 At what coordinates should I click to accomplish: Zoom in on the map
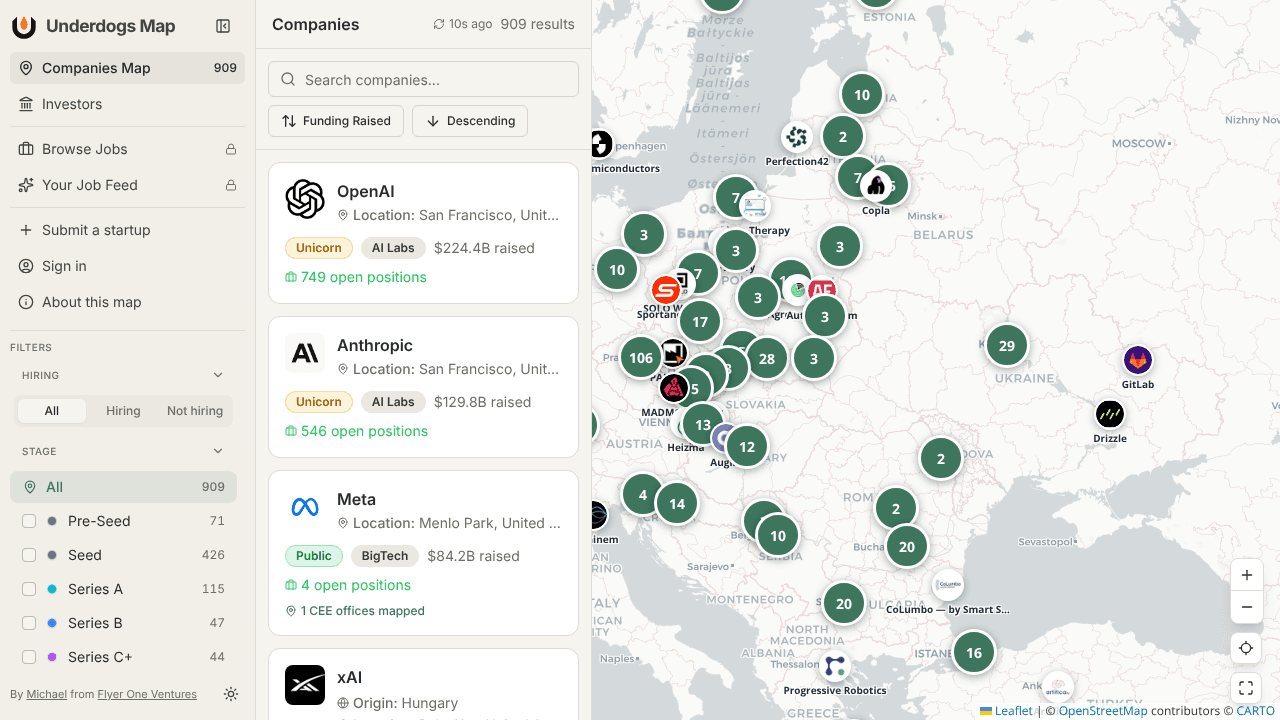(1246, 575)
